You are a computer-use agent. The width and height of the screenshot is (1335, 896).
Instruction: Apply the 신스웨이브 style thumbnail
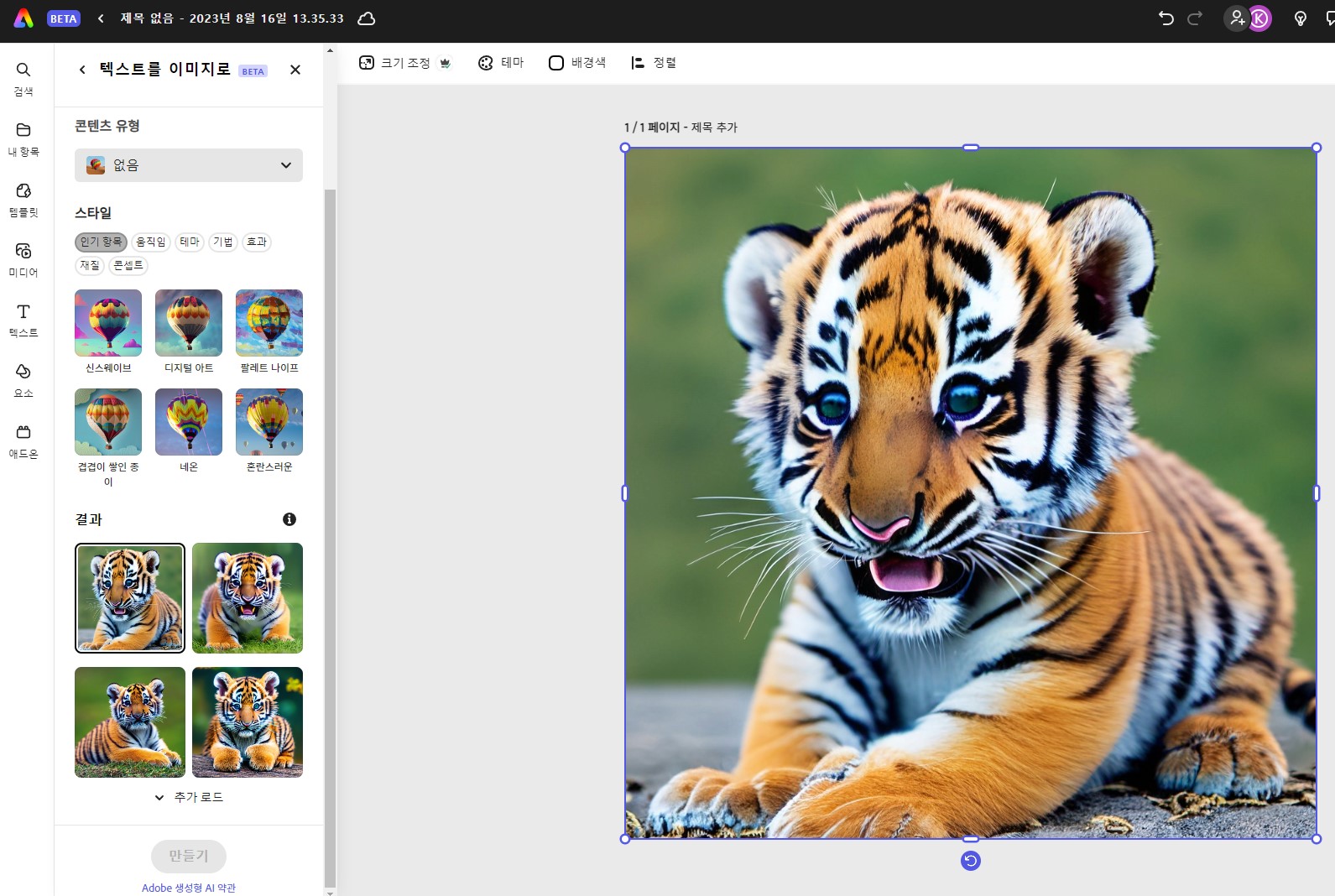pos(108,323)
